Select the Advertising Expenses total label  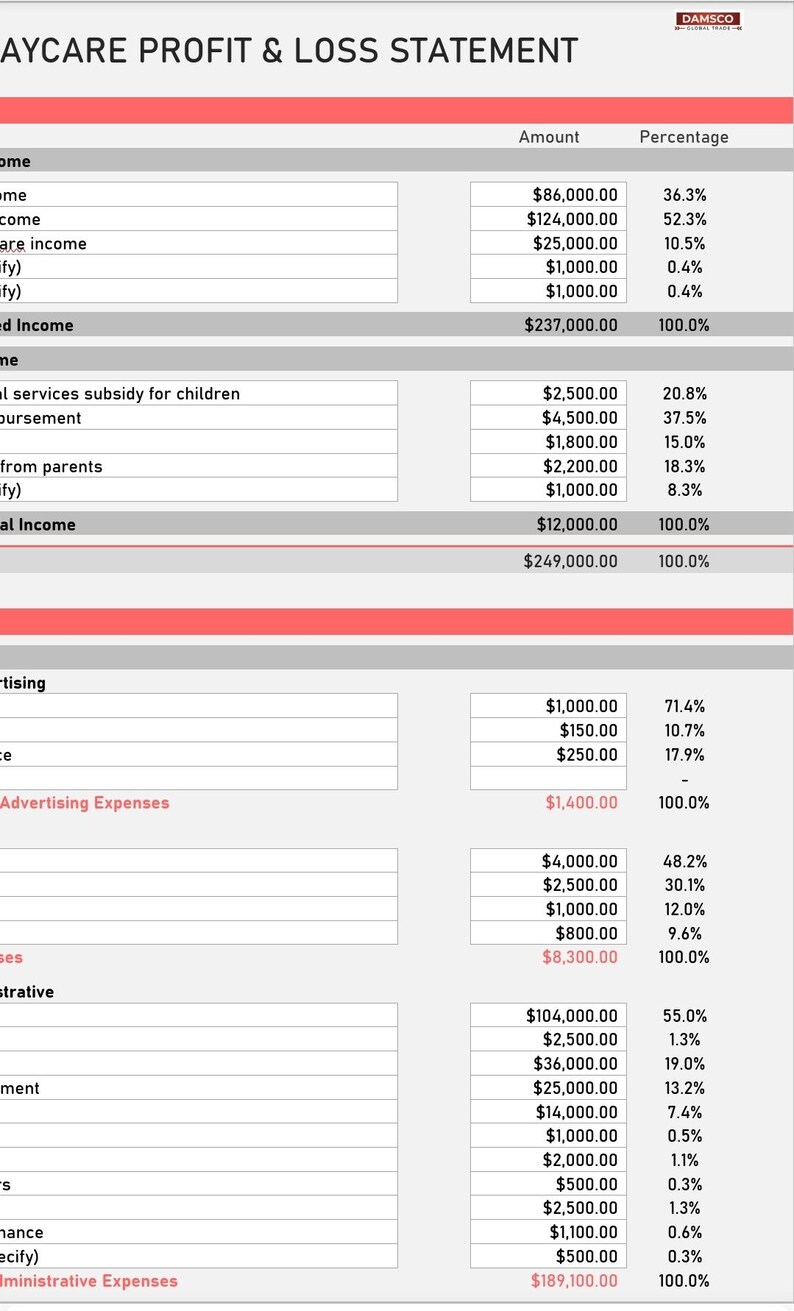point(85,803)
